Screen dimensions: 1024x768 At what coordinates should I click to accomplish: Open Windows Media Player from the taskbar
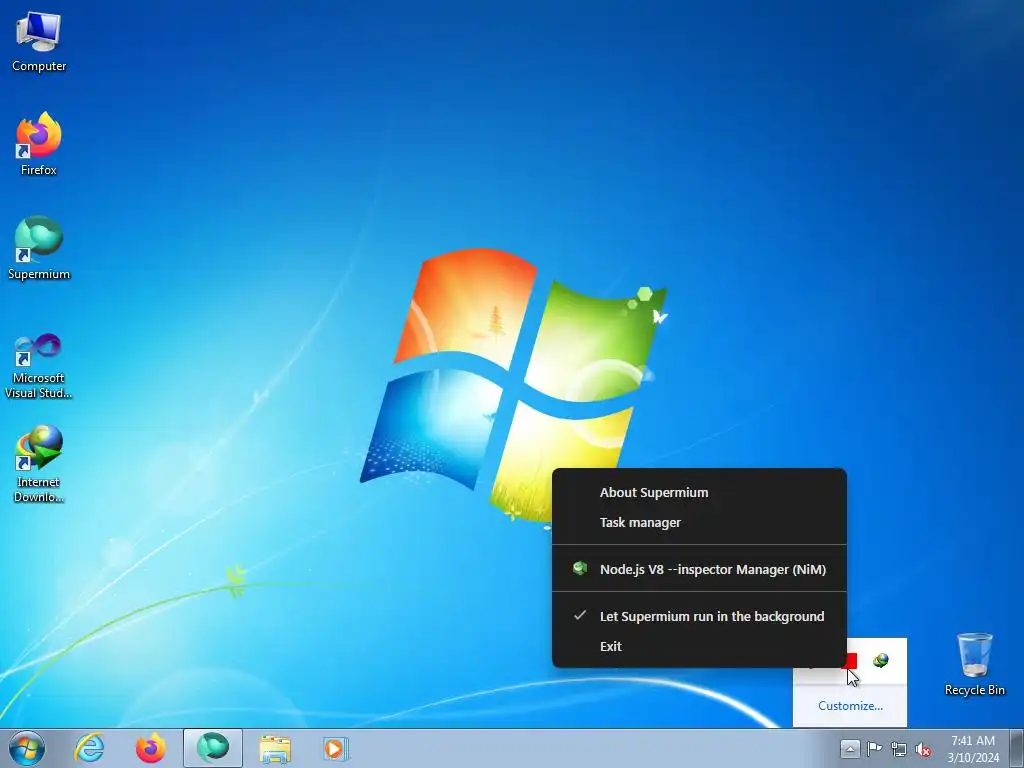tap(336, 748)
